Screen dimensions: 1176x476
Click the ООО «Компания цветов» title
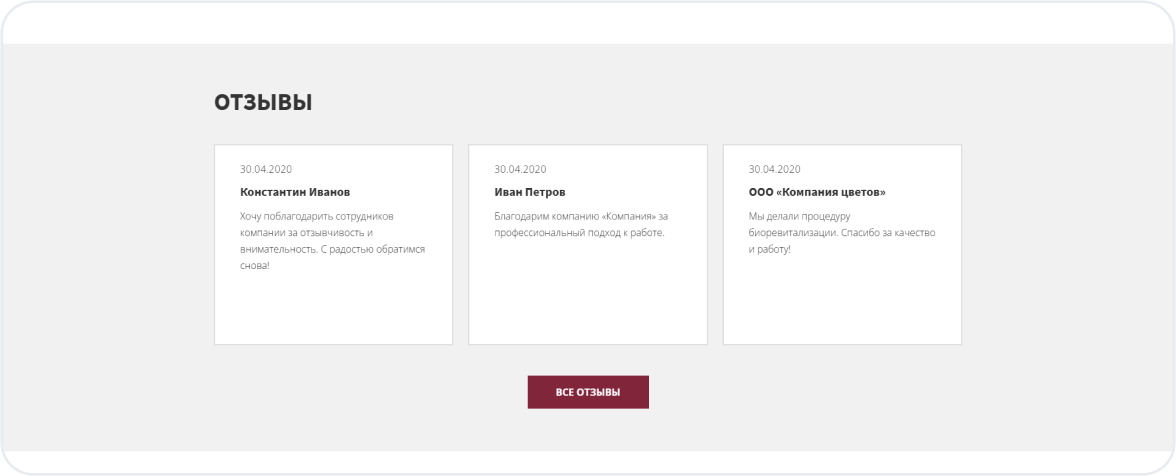click(817, 192)
